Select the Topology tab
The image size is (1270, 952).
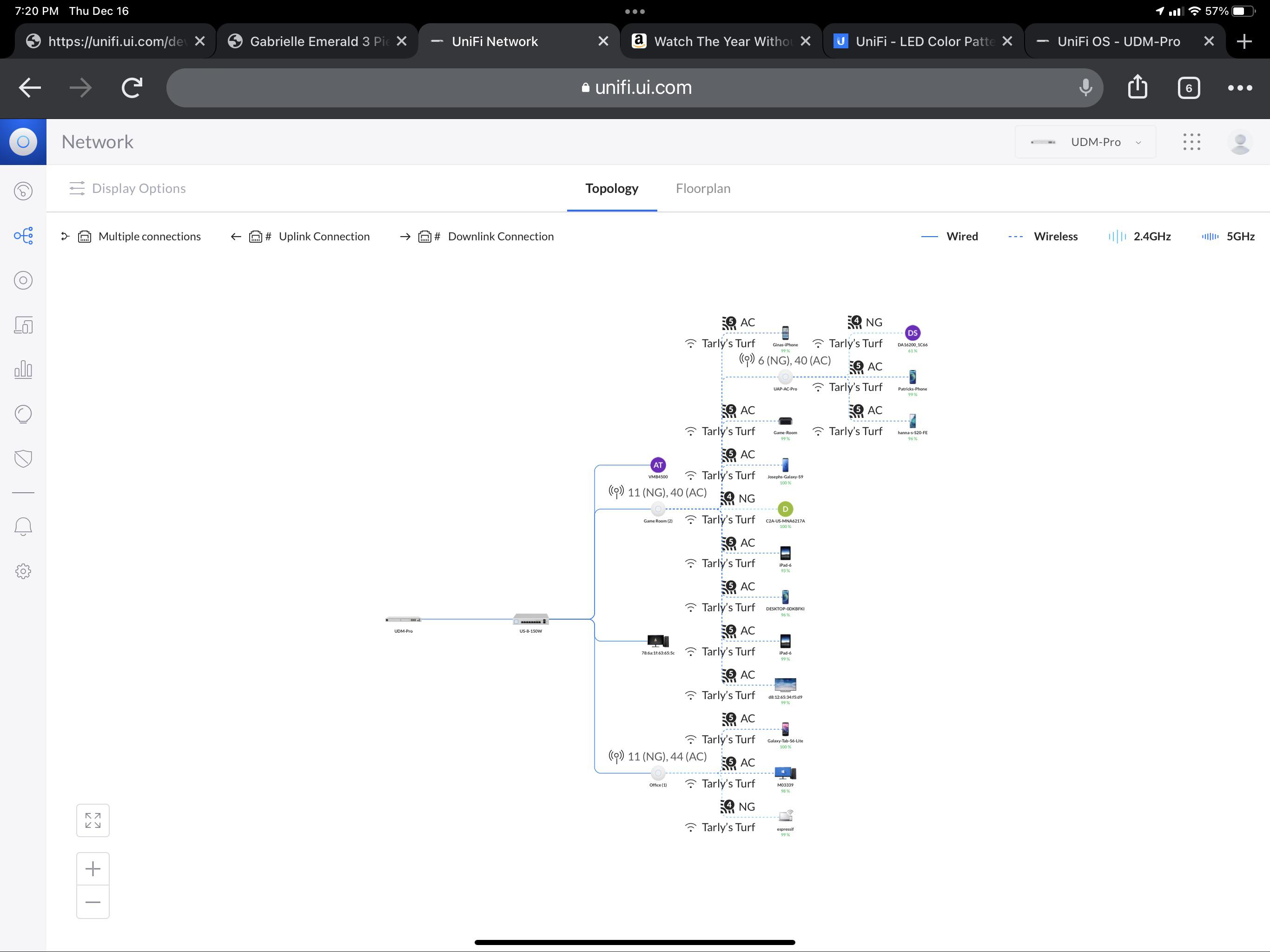click(x=611, y=188)
